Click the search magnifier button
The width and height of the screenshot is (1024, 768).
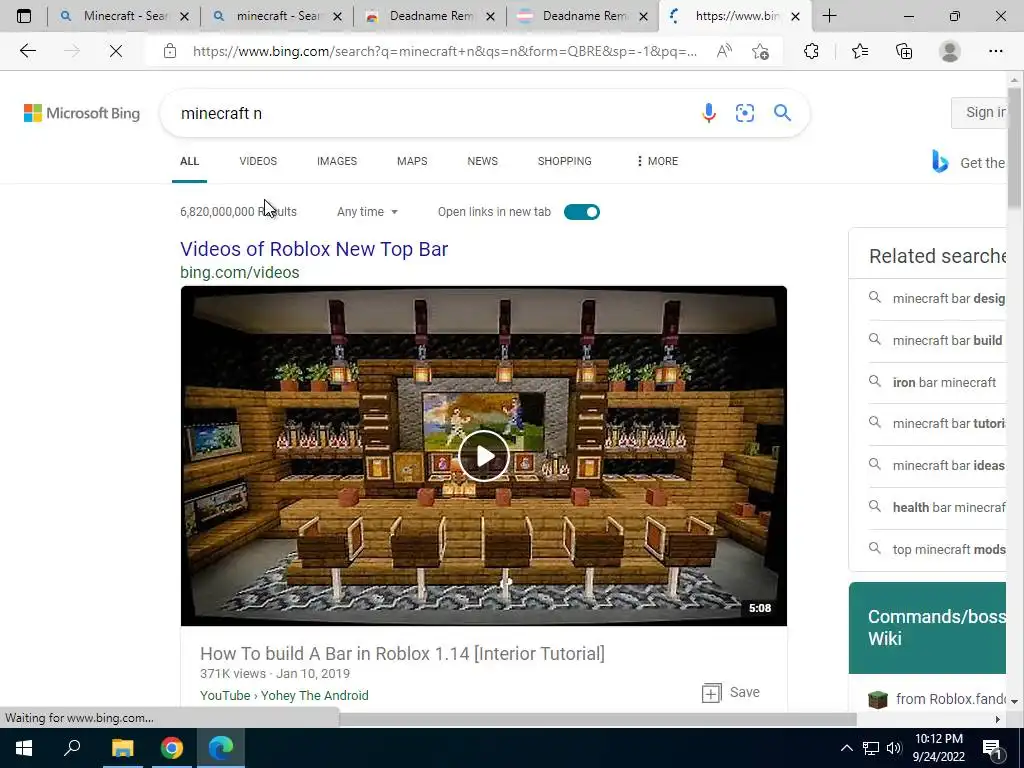click(782, 113)
